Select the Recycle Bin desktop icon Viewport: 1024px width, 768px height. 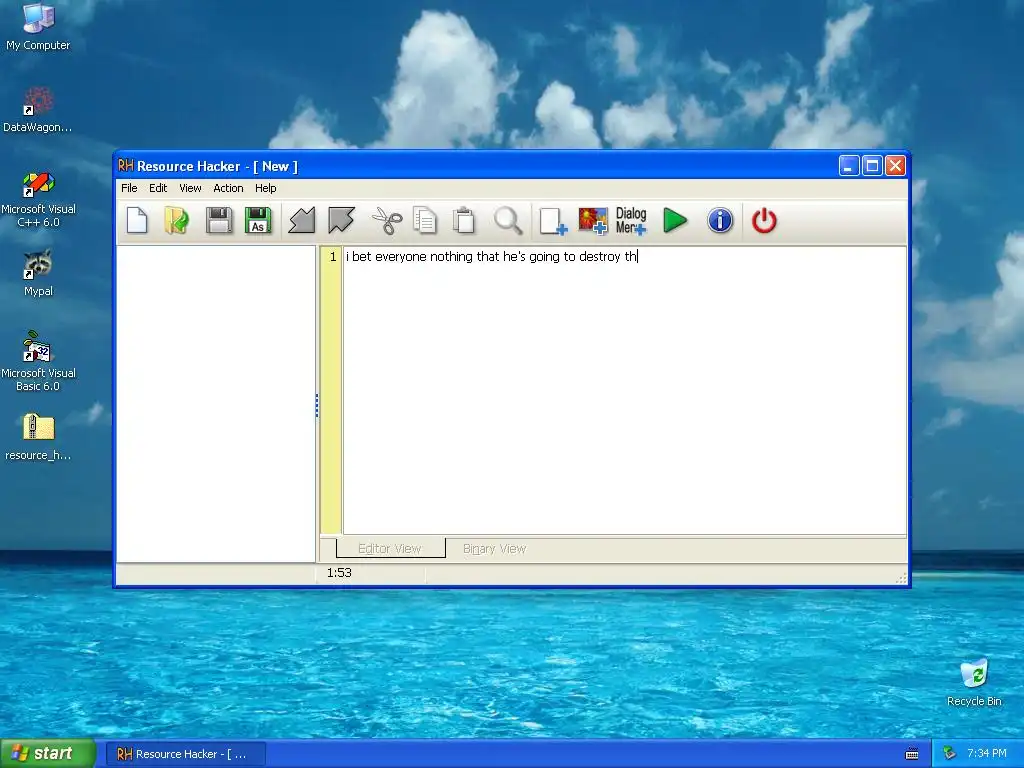coord(974,682)
